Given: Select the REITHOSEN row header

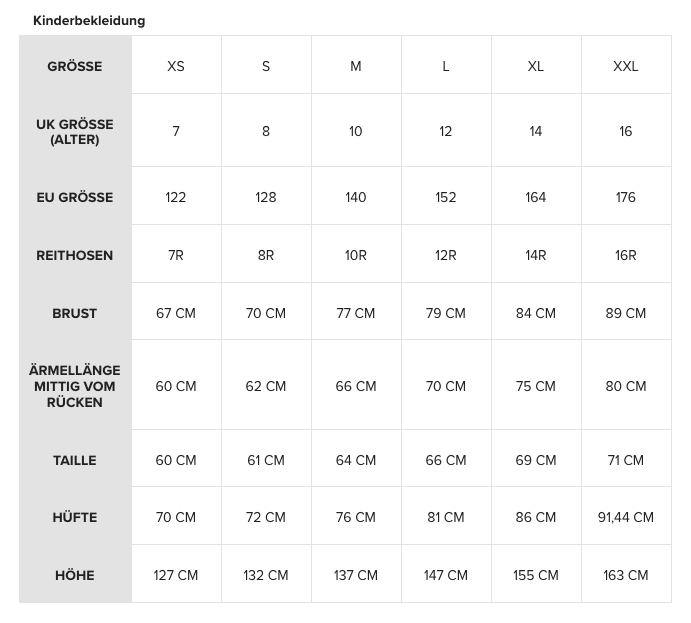Looking at the screenshot, I should pyautogui.click(x=75, y=255).
